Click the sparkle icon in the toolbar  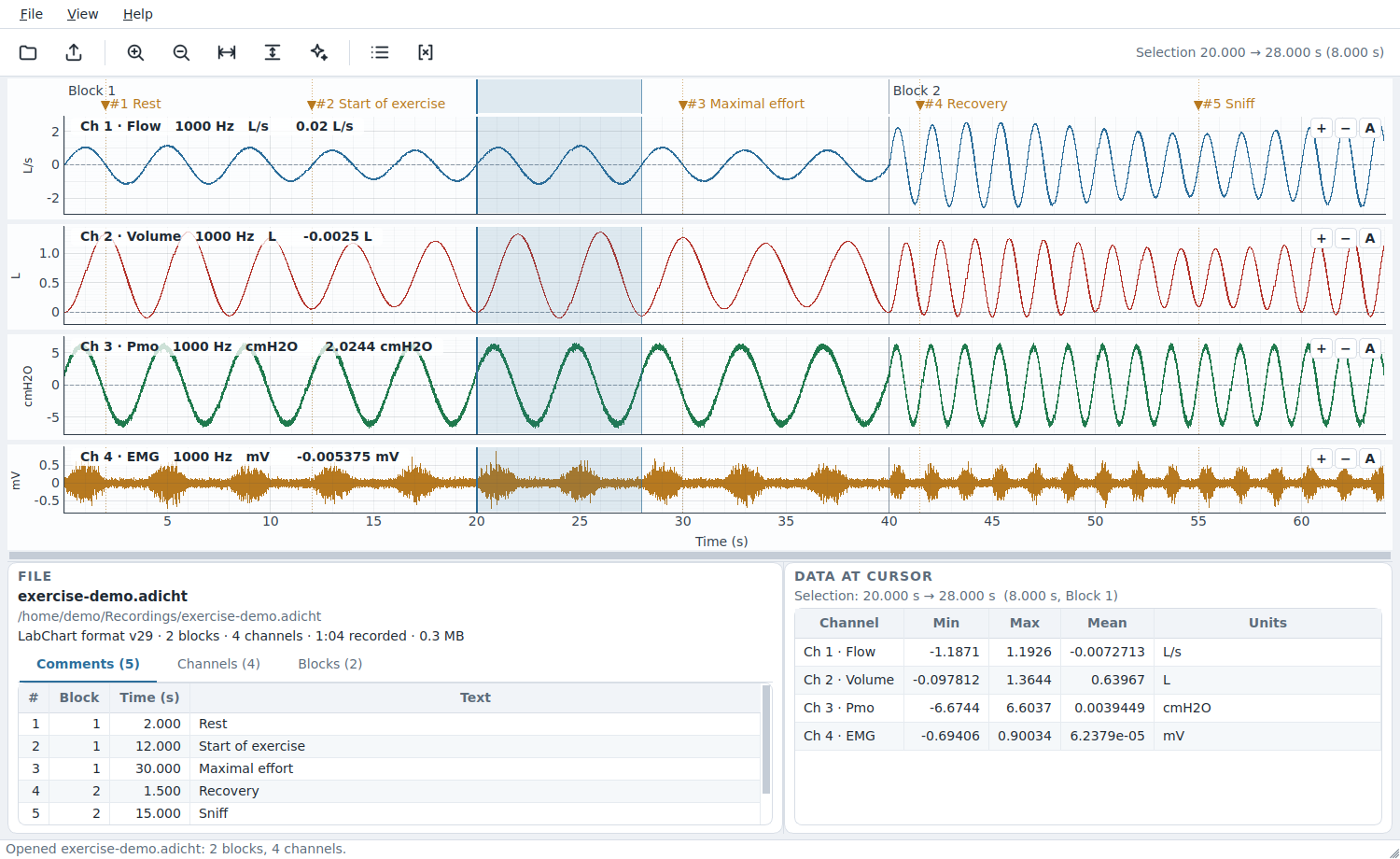tap(318, 52)
